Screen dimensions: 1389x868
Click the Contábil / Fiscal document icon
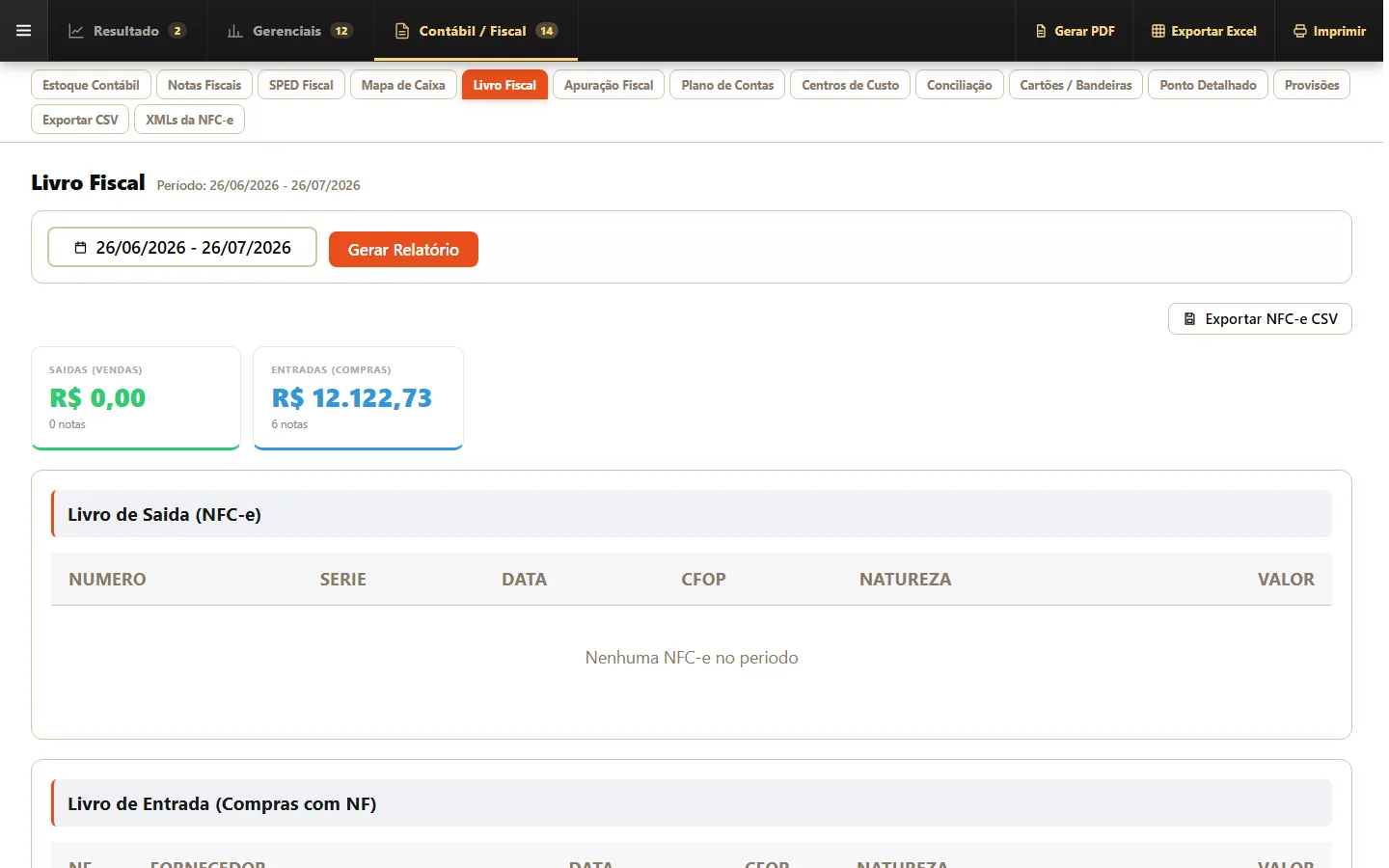[x=402, y=31]
